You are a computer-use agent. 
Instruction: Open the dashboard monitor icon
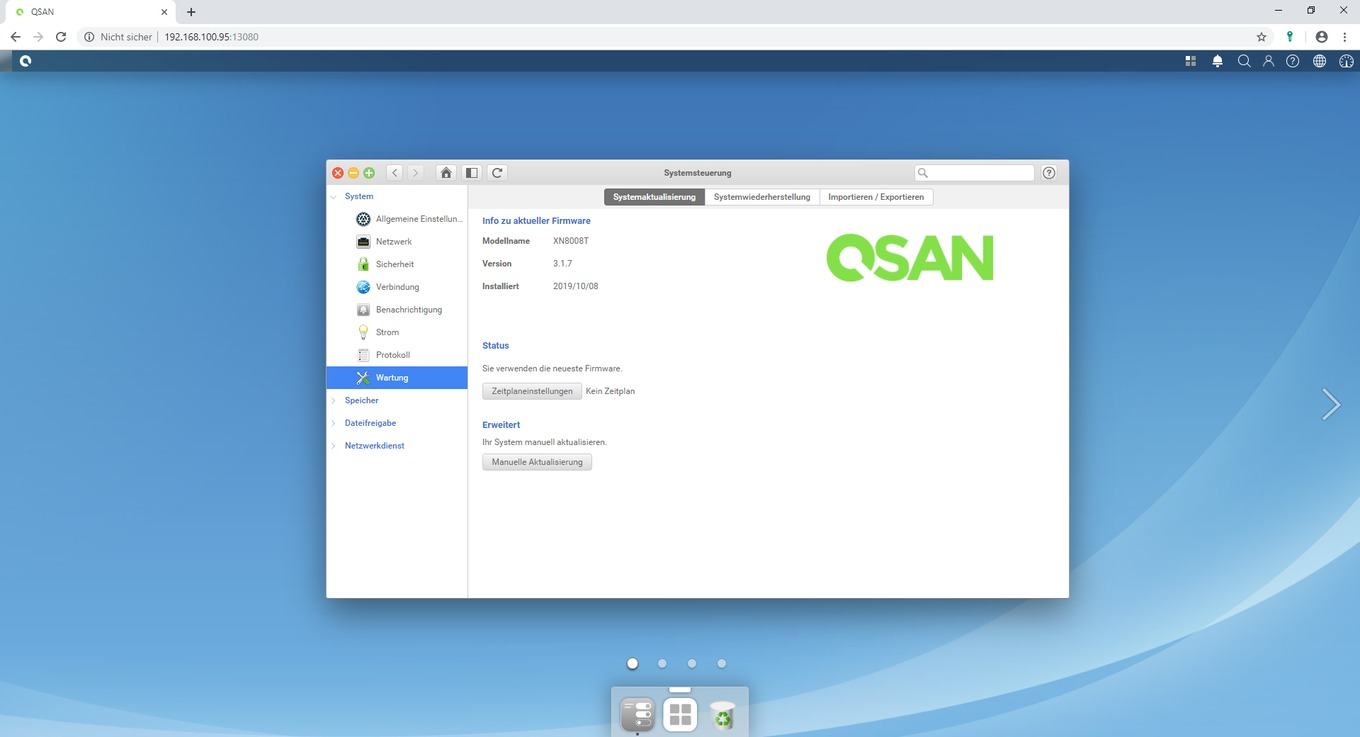click(1346, 61)
